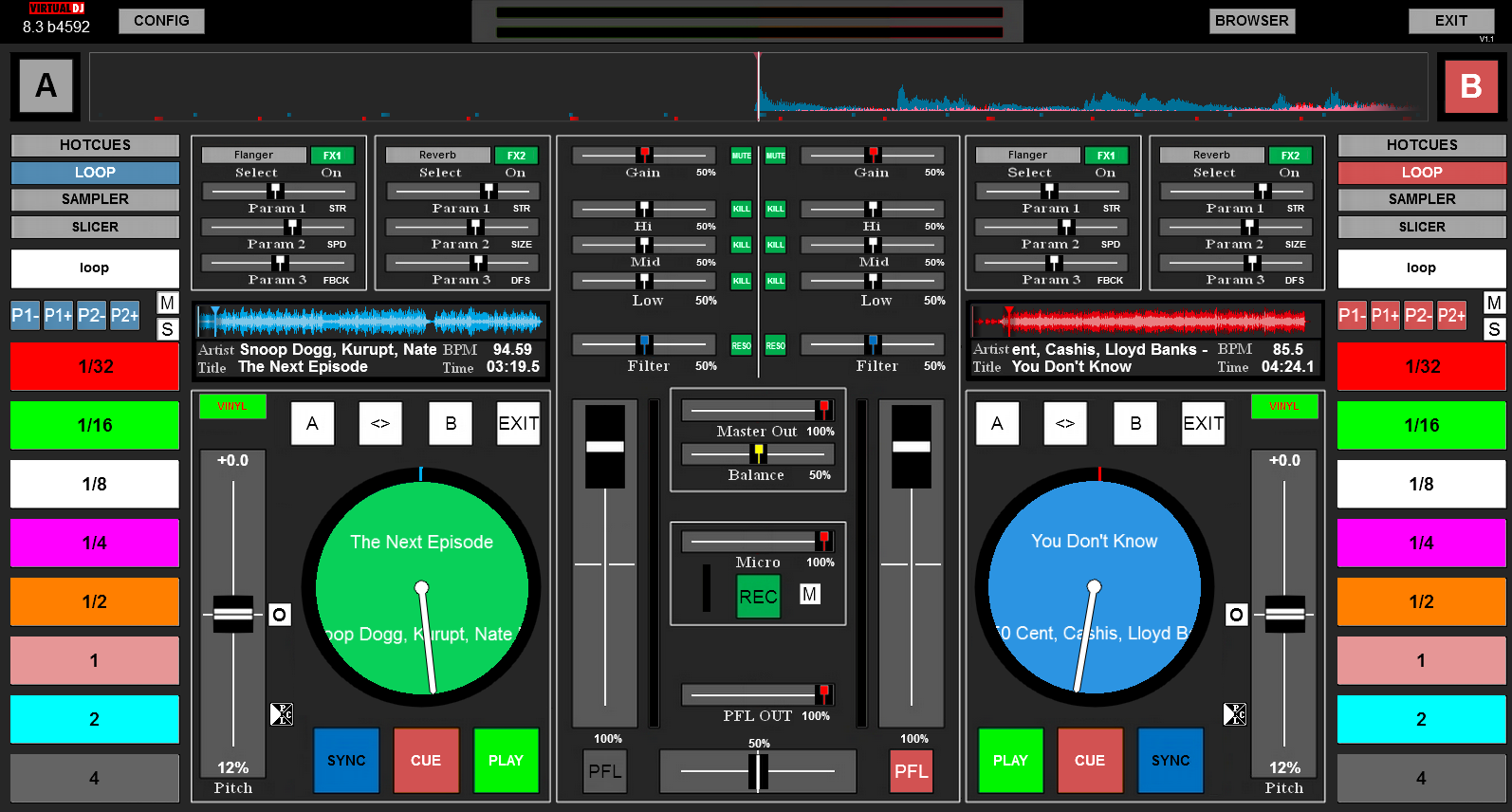Screen dimensions: 1512x812
Task: Start recording with REC button
Action: point(759,597)
